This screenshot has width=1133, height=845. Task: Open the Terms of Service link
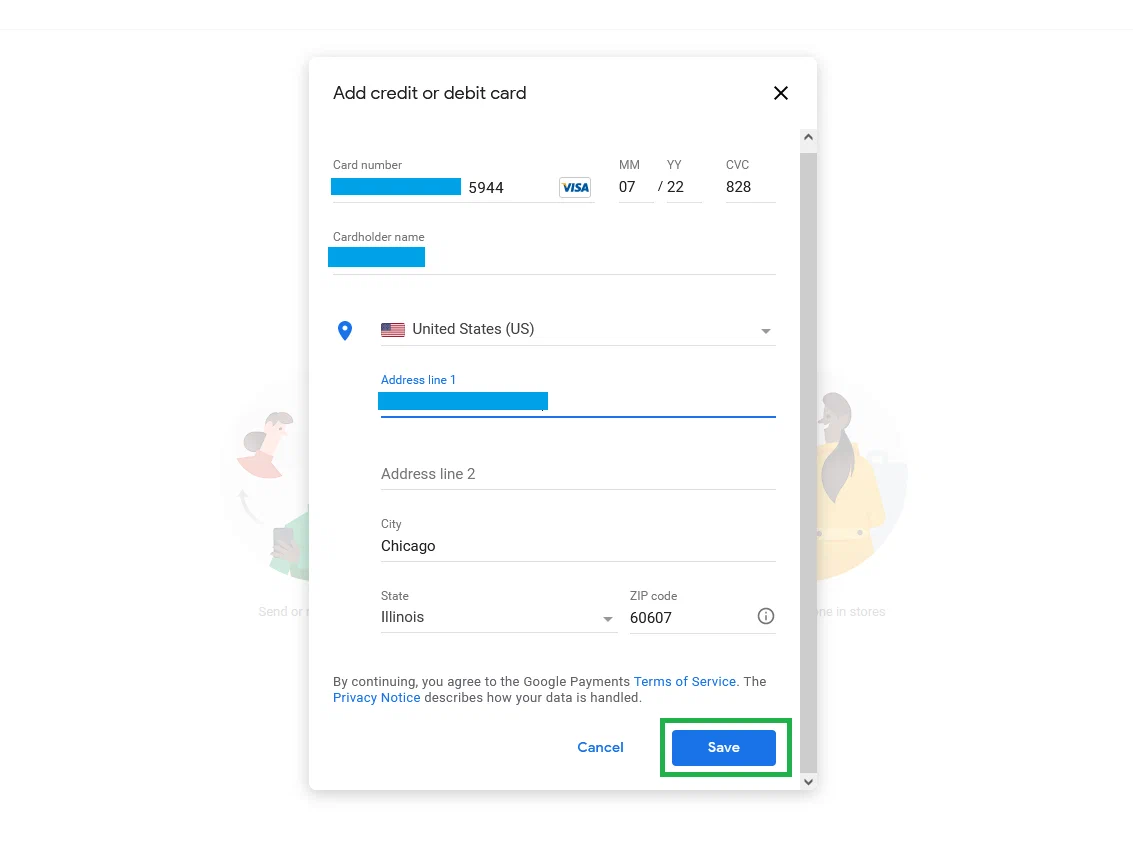point(684,682)
